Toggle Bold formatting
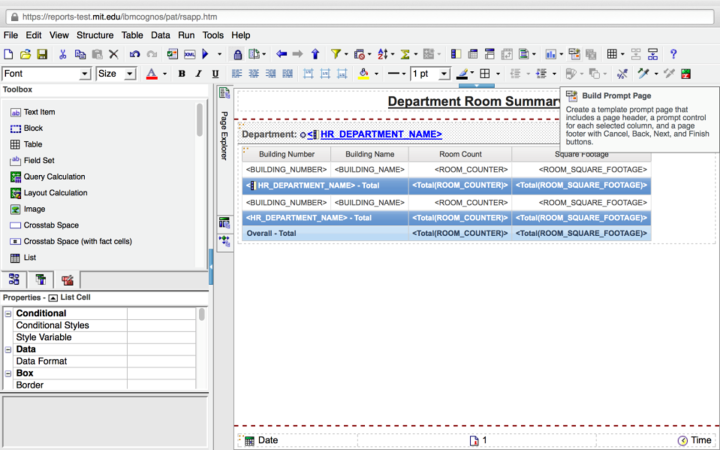Viewport: 720px width, 450px height. (183, 74)
